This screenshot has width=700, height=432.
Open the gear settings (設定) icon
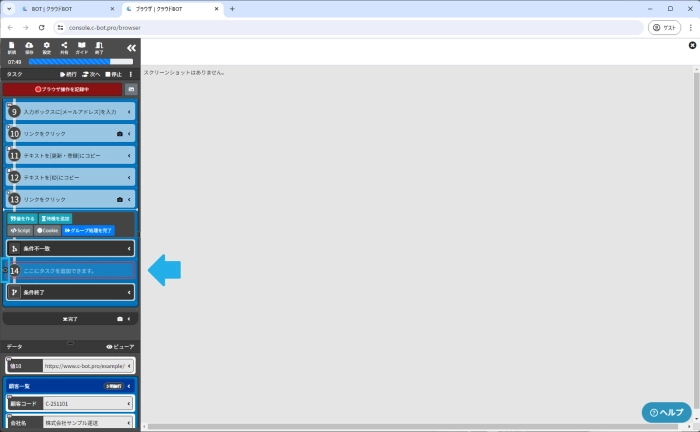click(x=46, y=47)
